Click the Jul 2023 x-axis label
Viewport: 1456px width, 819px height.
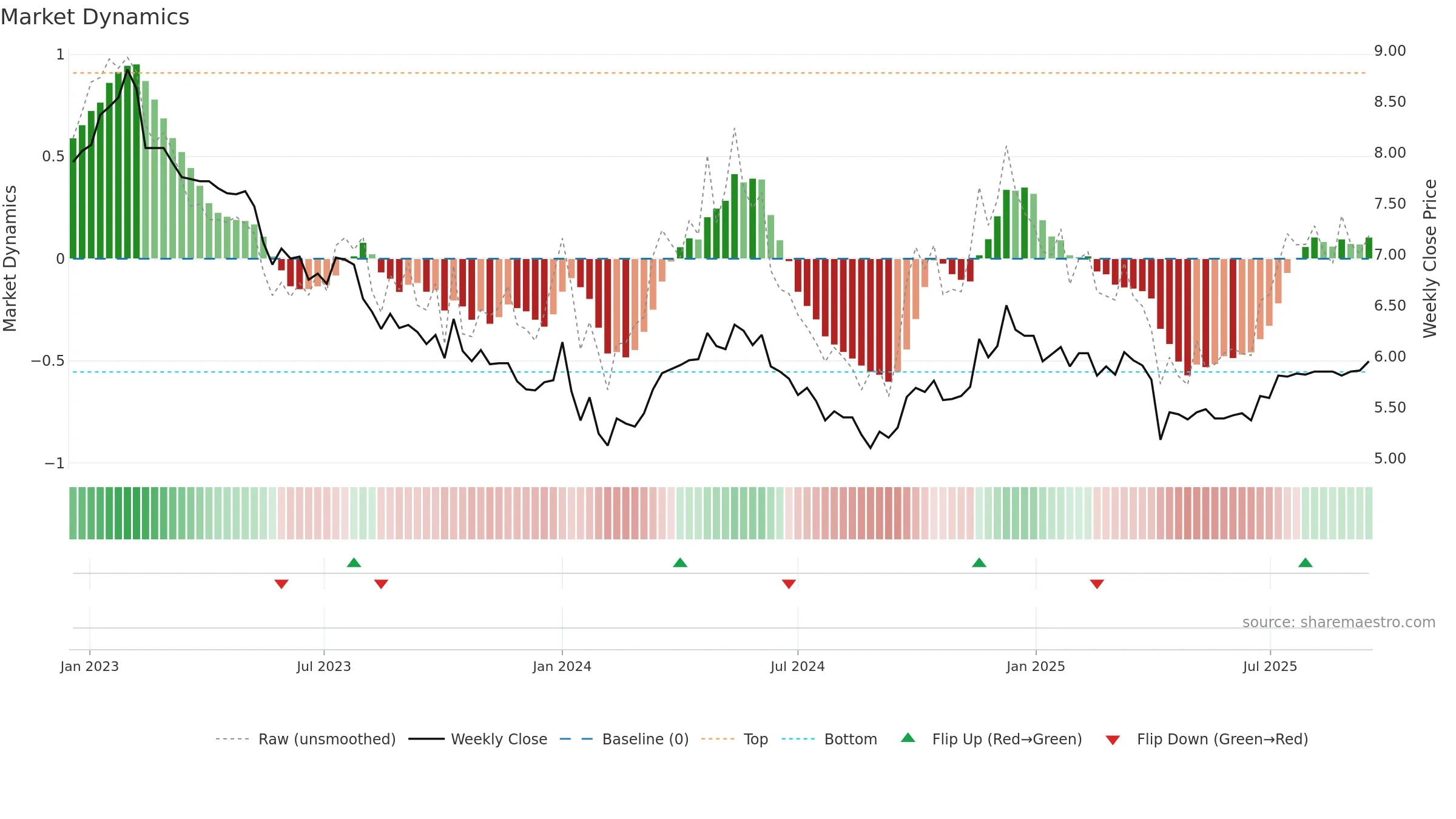(324, 666)
